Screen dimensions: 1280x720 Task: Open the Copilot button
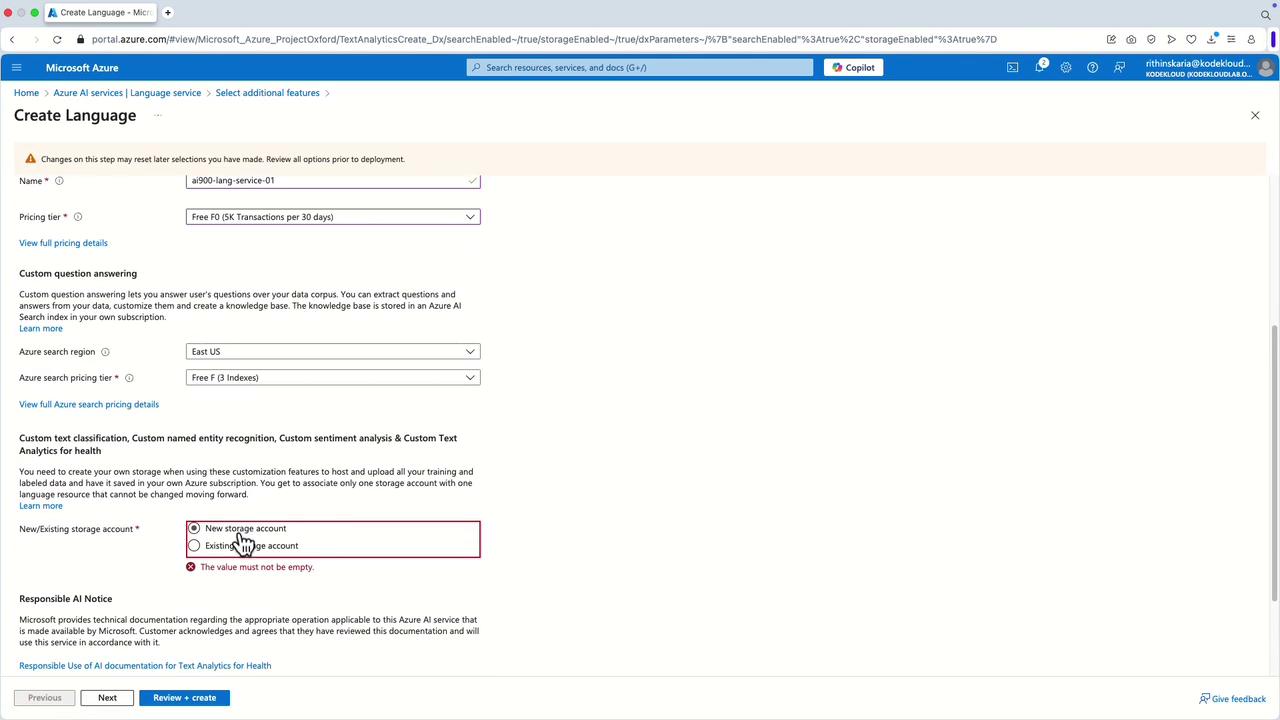click(x=853, y=68)
